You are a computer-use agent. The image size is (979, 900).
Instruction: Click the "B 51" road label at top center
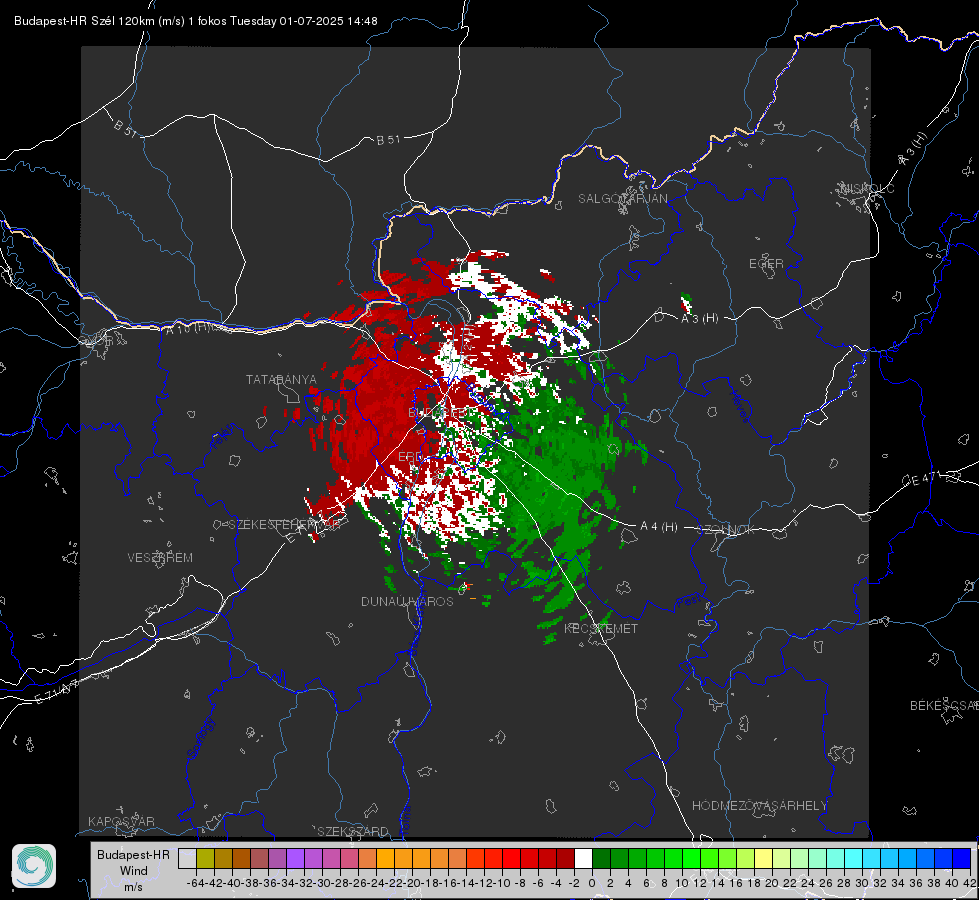click(388, 140)
